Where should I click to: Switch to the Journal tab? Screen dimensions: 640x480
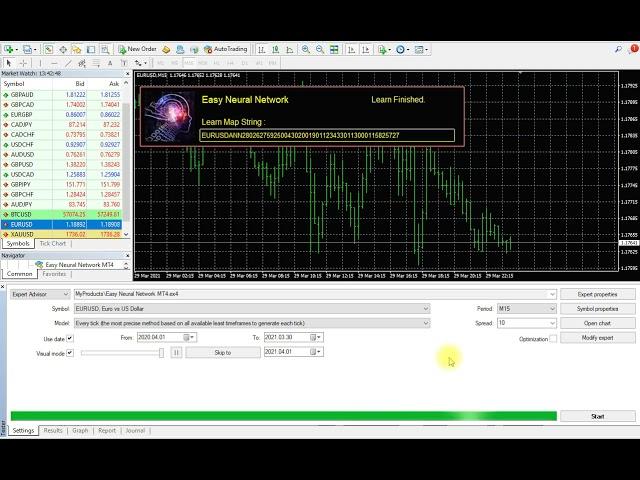click(135, 430)
